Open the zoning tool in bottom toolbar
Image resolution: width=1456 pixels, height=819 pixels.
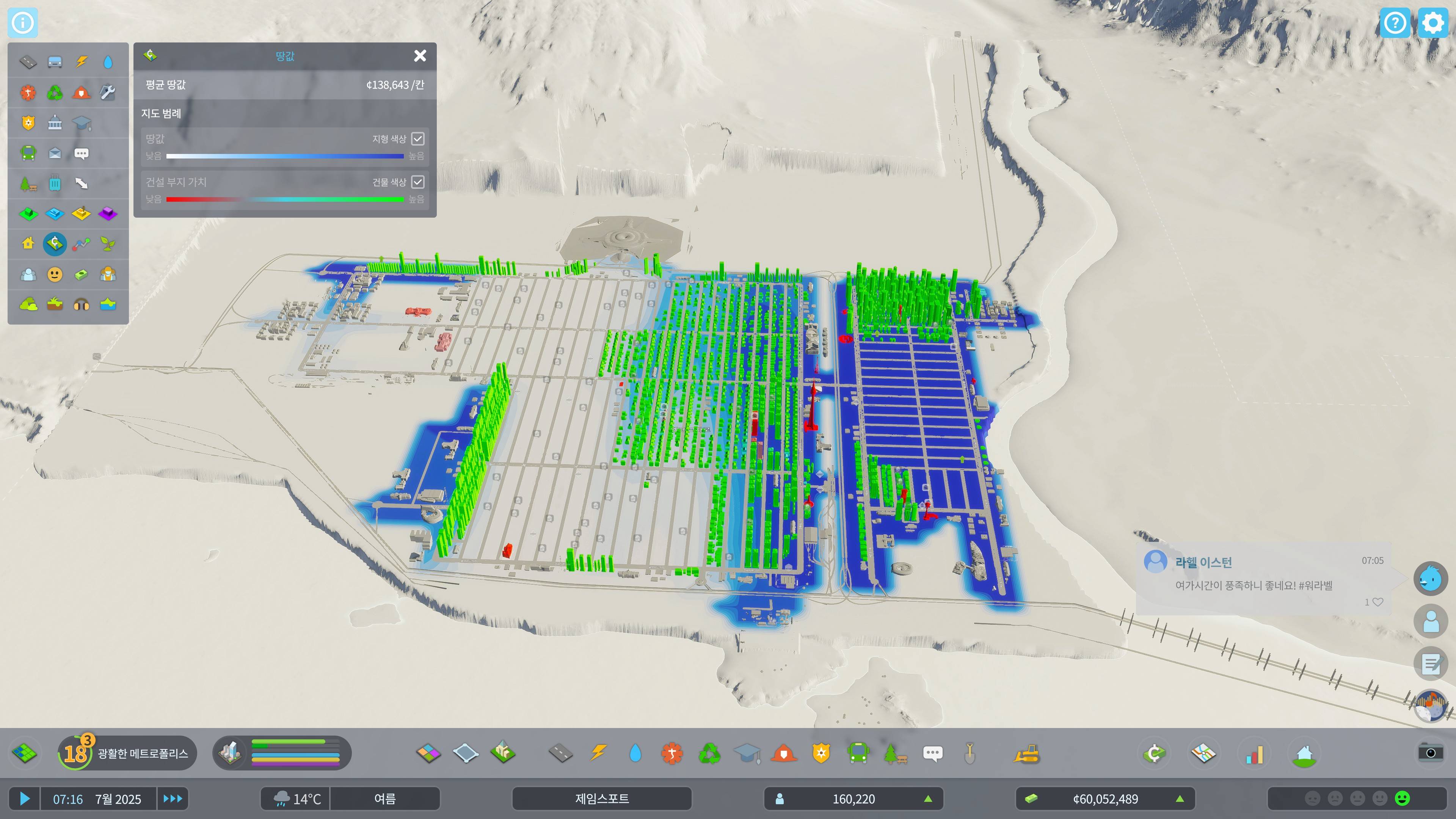click(428, 753)
